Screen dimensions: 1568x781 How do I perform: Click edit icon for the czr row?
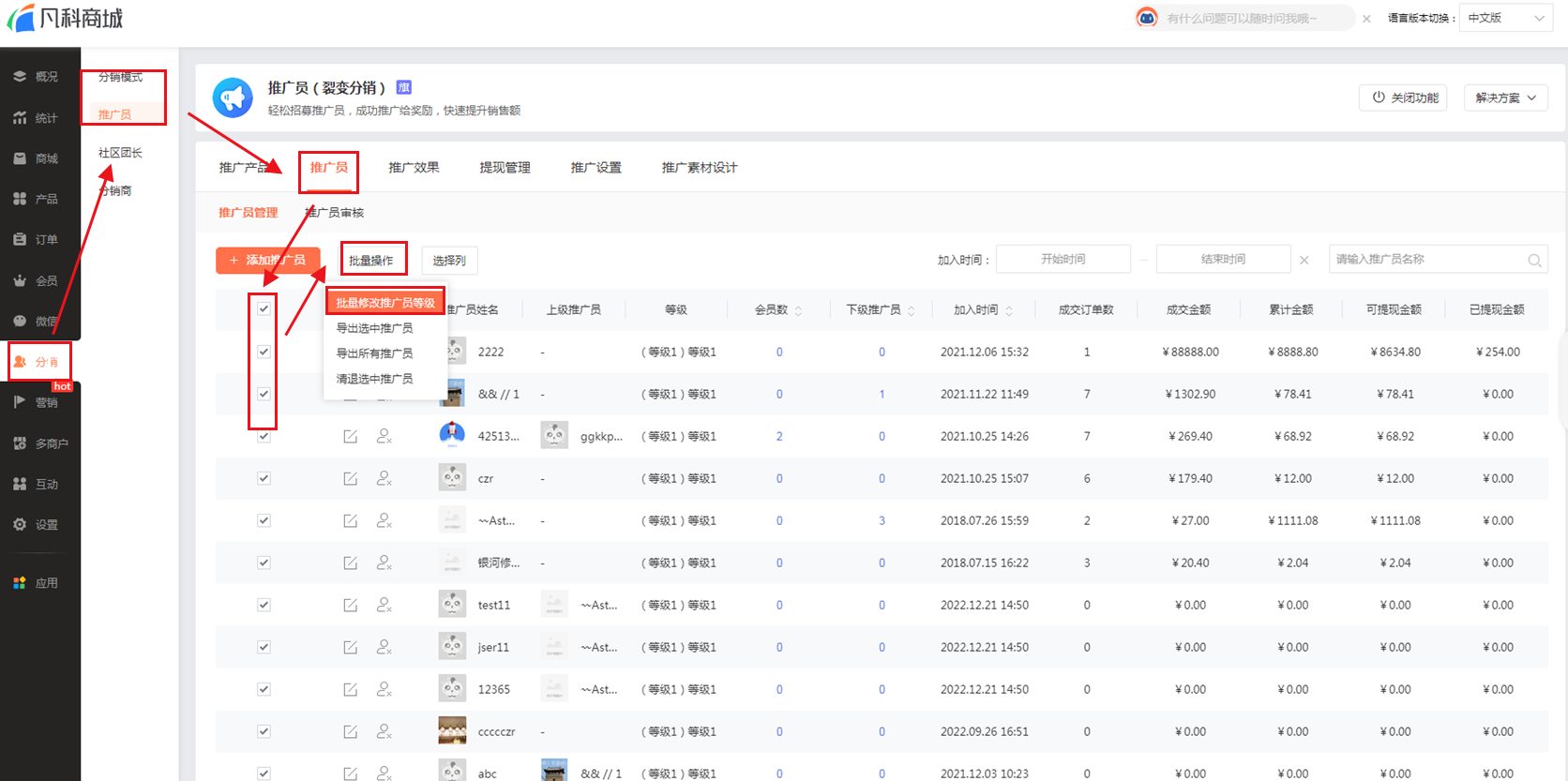[350, 478]
